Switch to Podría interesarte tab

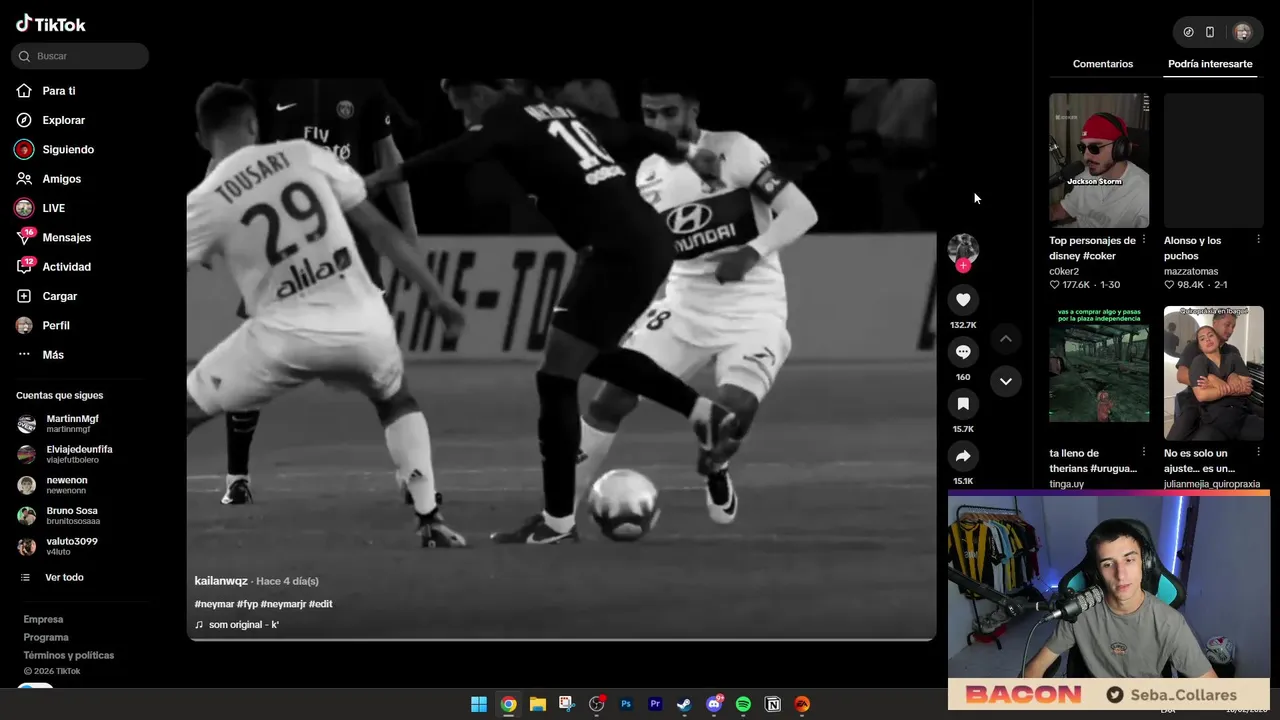click(1210, 64)
